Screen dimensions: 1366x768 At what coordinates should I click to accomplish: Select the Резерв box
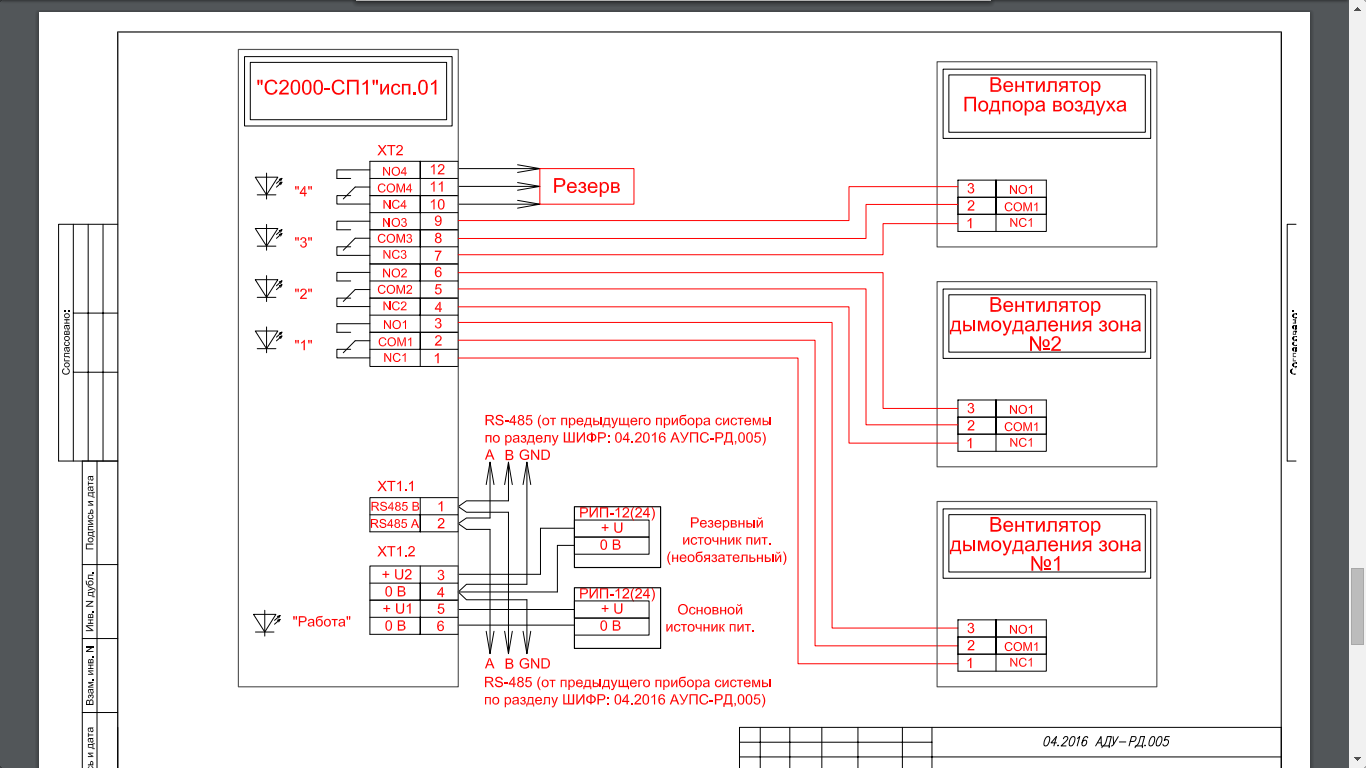tap(587, 186)
